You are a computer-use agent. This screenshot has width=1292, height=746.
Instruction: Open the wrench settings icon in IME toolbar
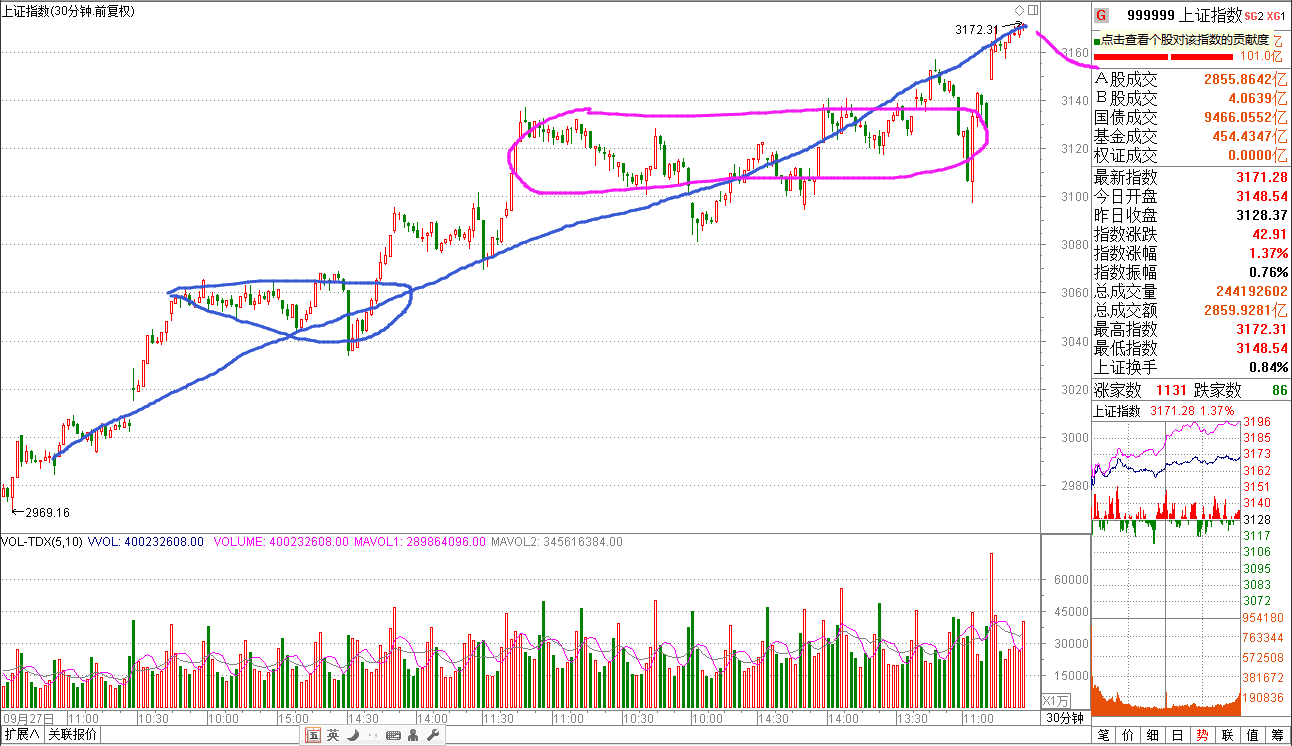click(x=433, y=736)
